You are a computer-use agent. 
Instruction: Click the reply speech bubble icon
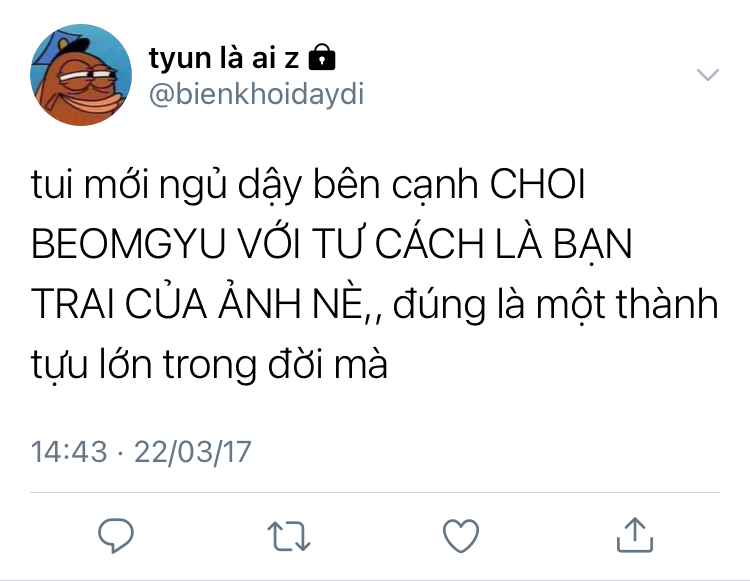coord(116,536)
